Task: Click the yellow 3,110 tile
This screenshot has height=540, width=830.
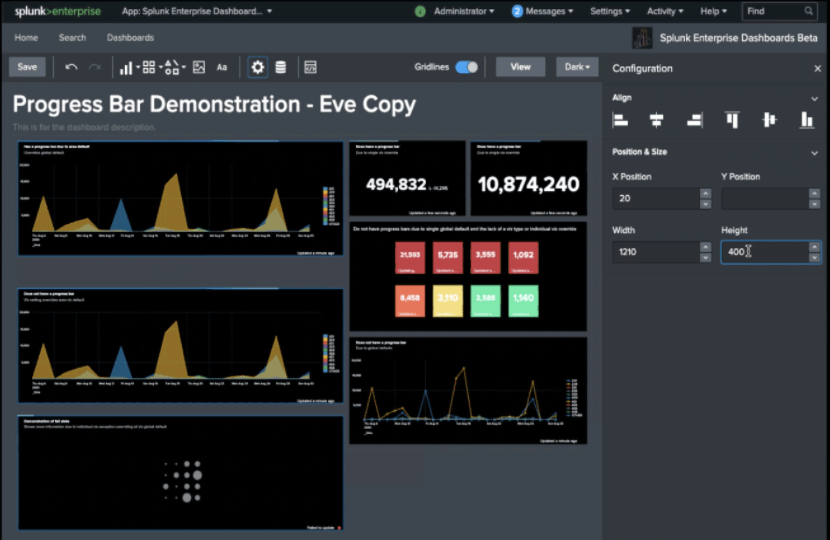Action: coord(448,301)
